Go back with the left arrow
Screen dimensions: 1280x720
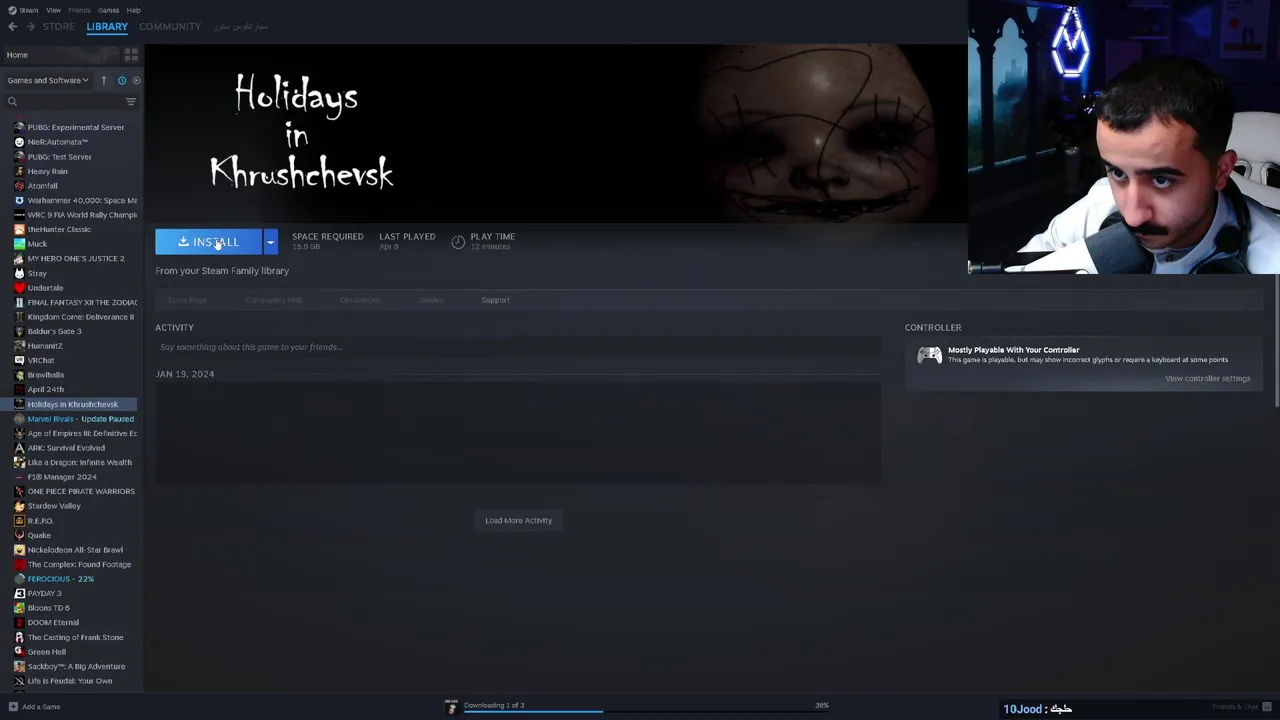[x=13, y=27]
